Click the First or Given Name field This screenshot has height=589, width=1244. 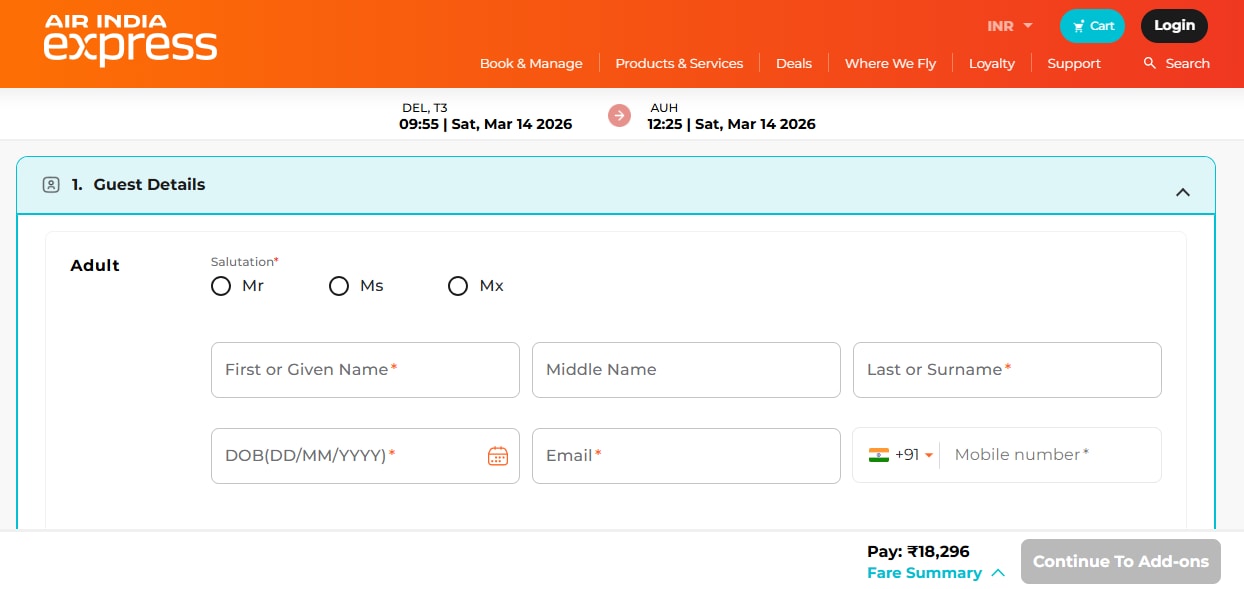[365, 370]
